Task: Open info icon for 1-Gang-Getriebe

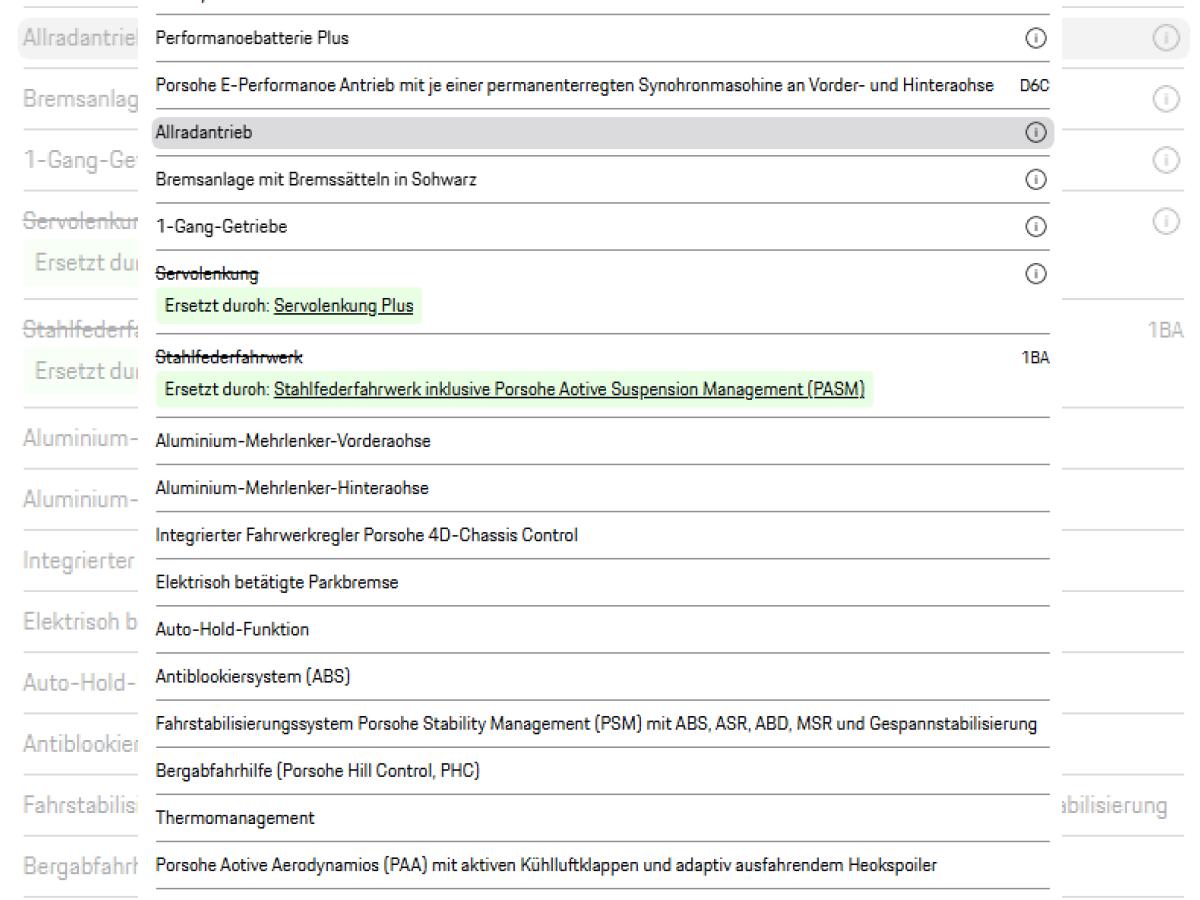Action: coord(1037,227)
